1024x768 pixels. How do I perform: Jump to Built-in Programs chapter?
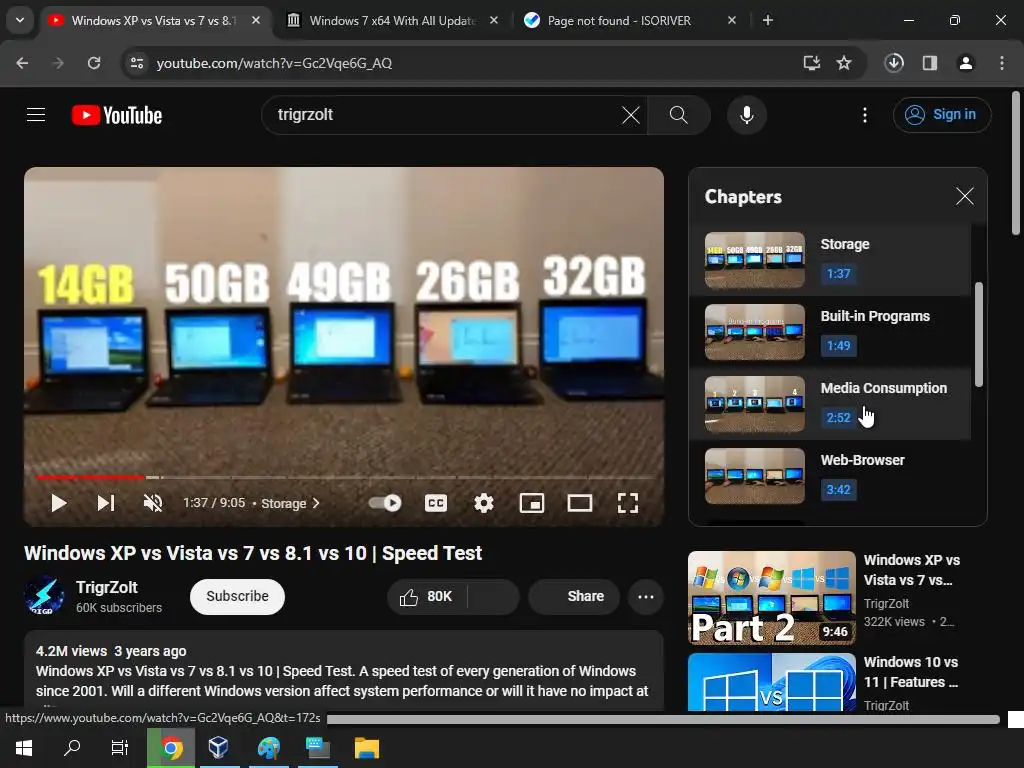(829, 332)
